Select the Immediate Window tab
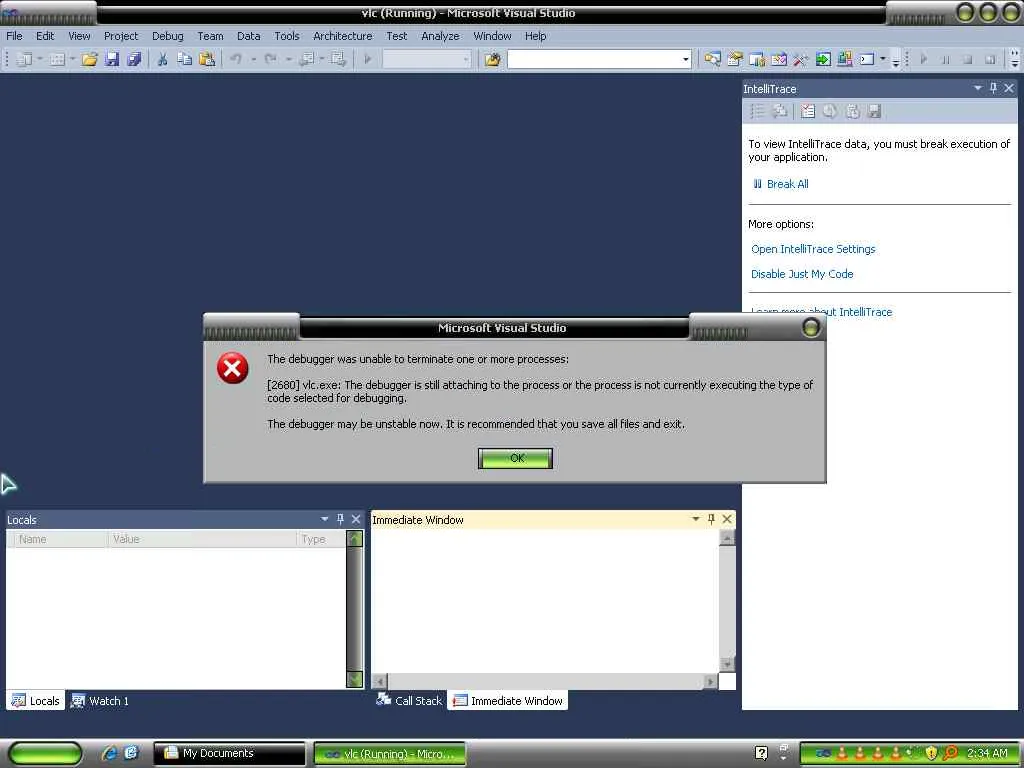The image size is (1024, 768). [507, 701]
